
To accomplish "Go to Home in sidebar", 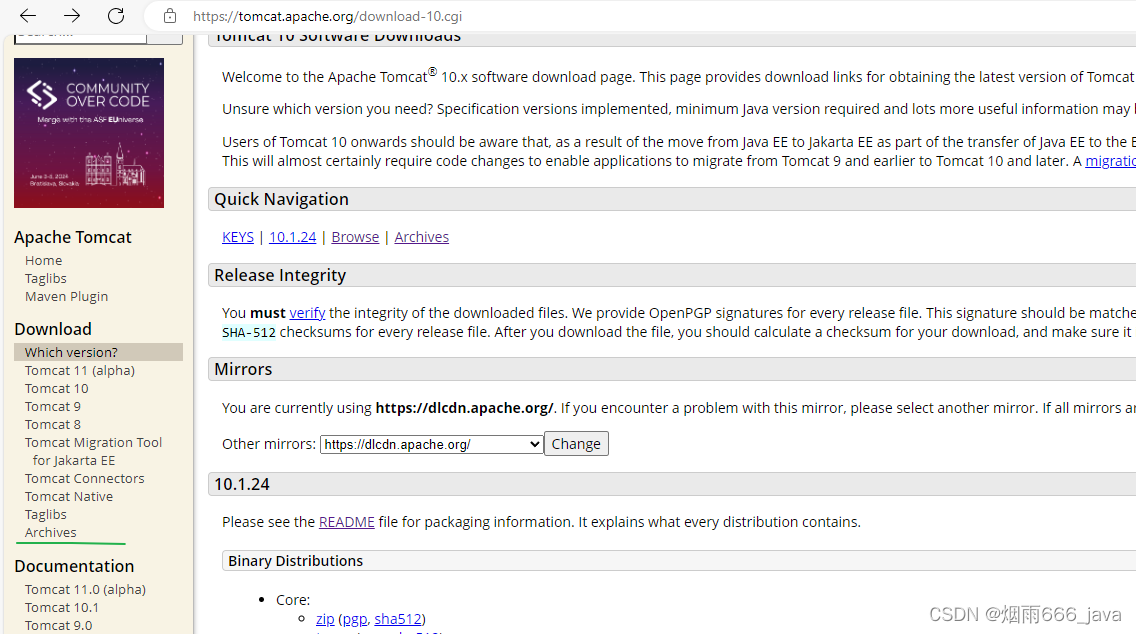I will pyautogui.click(x=43, y=260).
